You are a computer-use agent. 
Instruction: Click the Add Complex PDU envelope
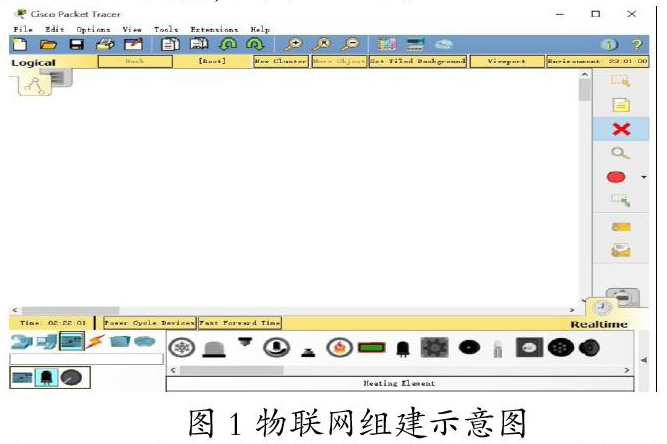pyautogui.click(x=621, y=250)
